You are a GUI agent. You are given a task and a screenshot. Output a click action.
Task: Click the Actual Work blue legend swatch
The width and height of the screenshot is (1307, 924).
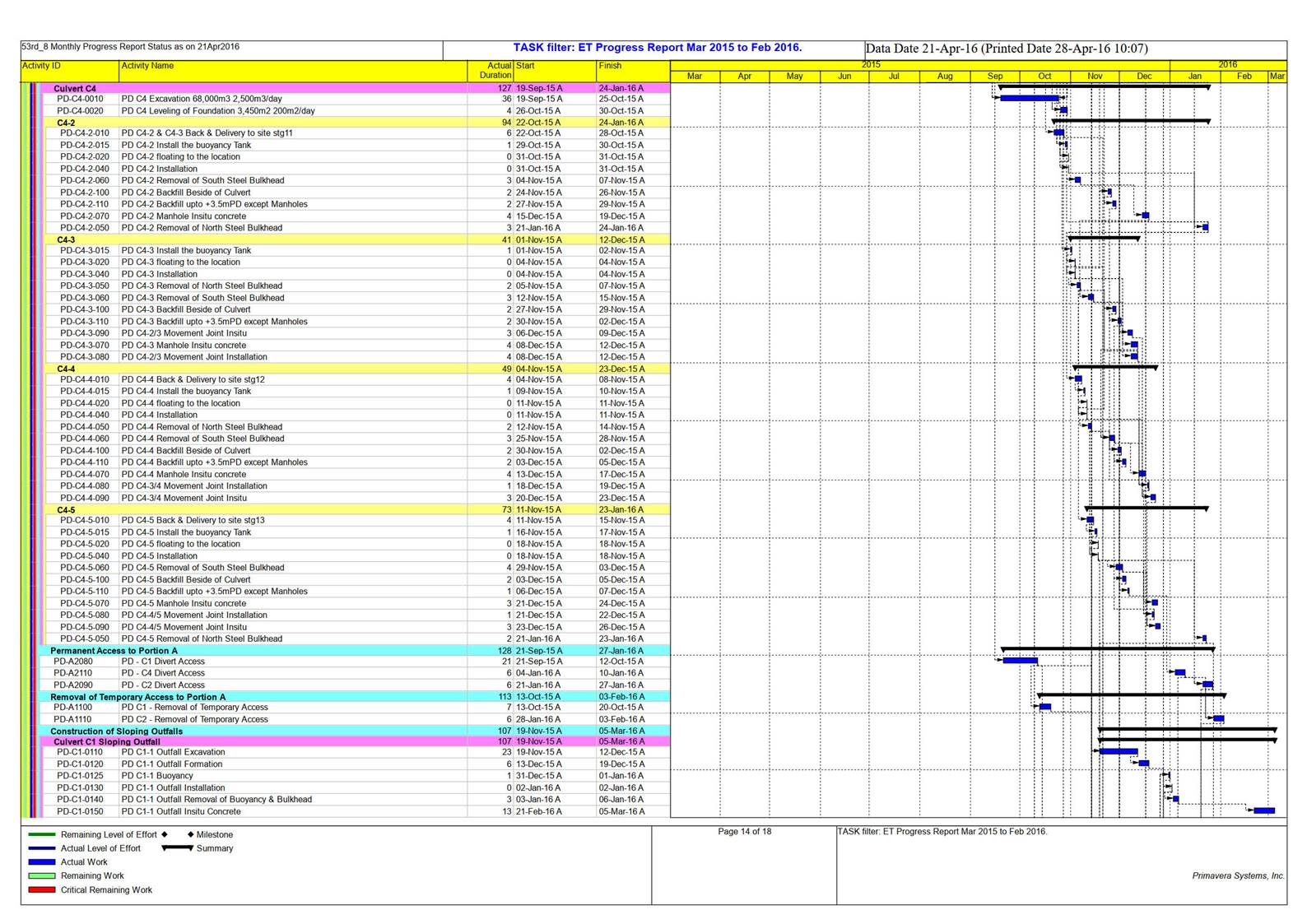42,862
